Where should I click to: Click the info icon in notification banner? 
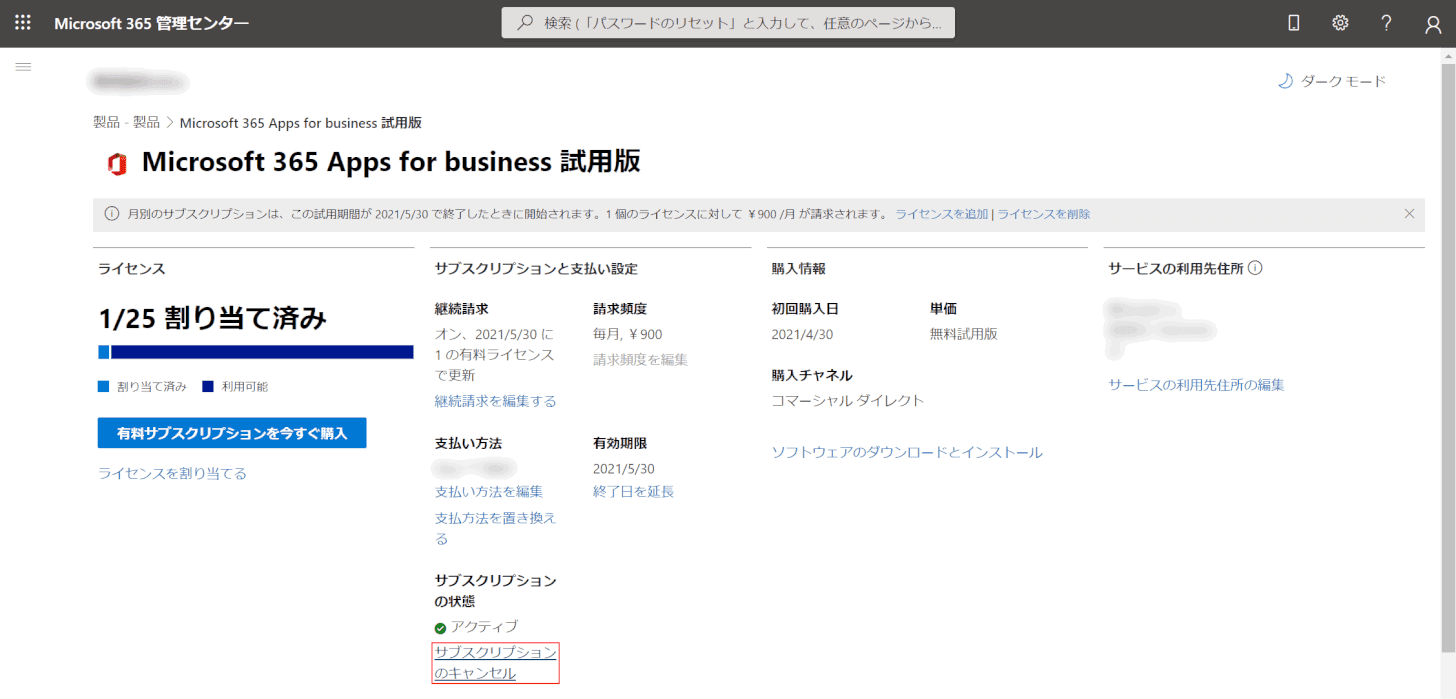[112, 214]
